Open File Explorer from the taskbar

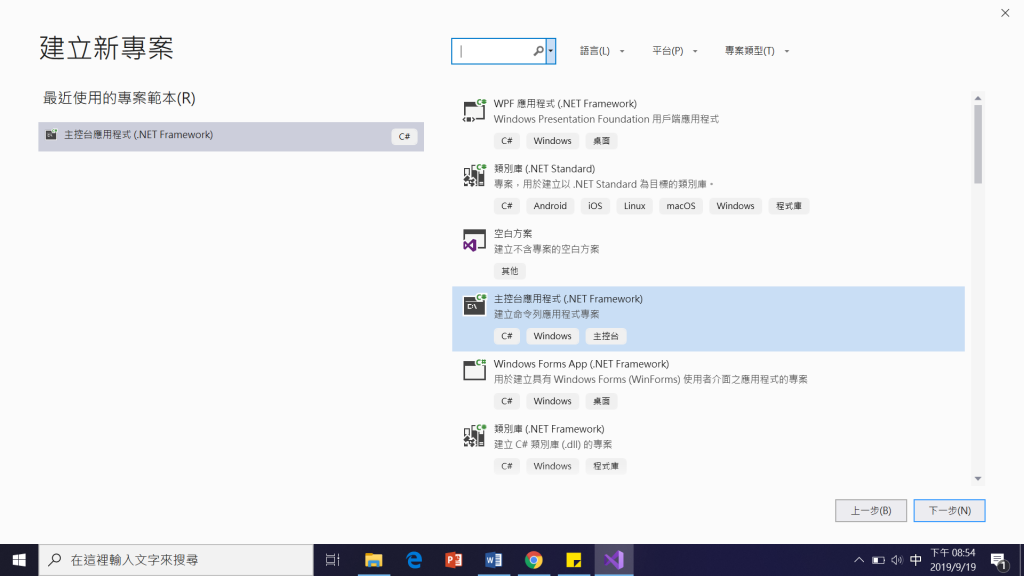374,560
